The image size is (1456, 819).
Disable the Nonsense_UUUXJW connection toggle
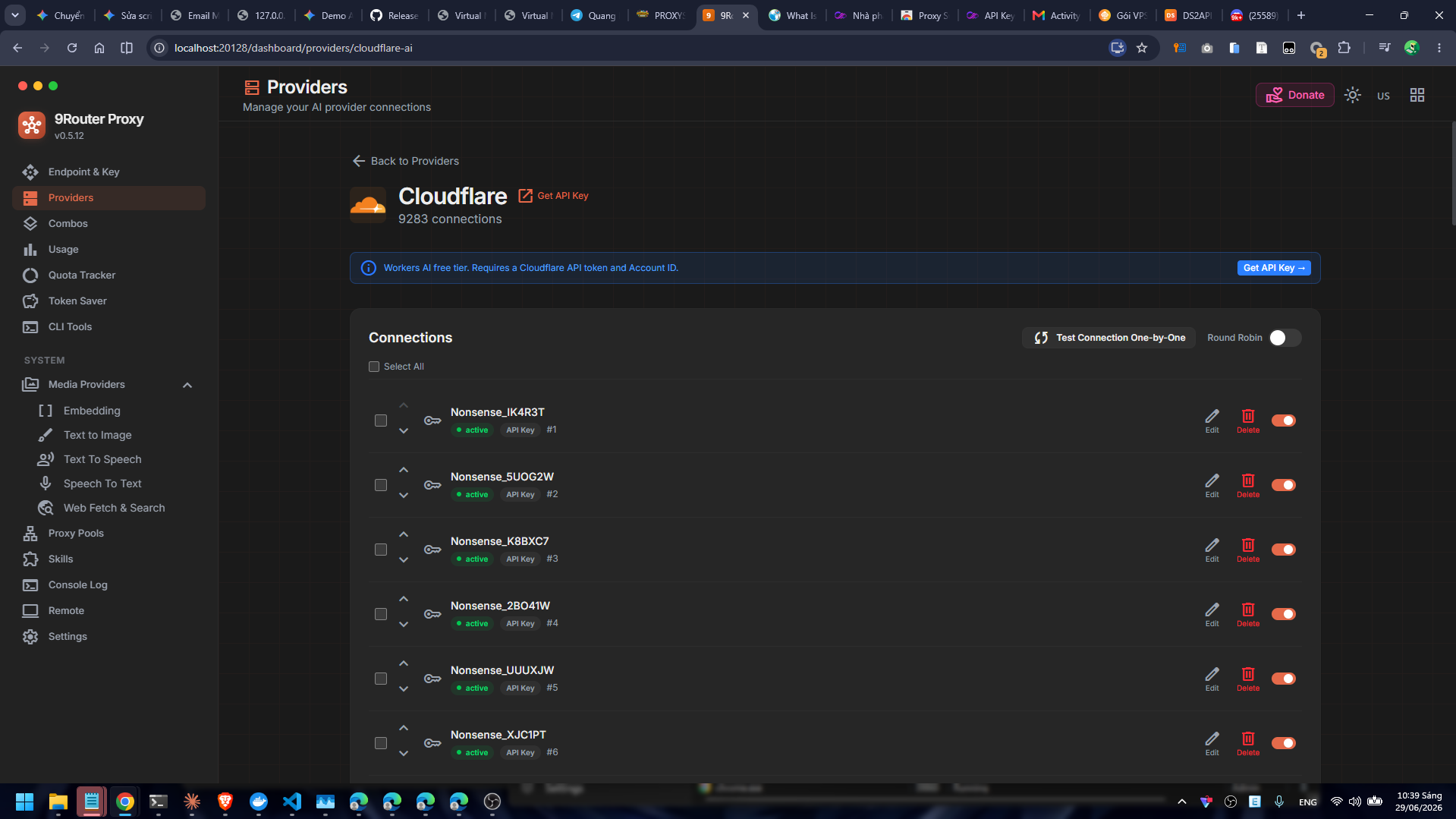click(1284, 679)
